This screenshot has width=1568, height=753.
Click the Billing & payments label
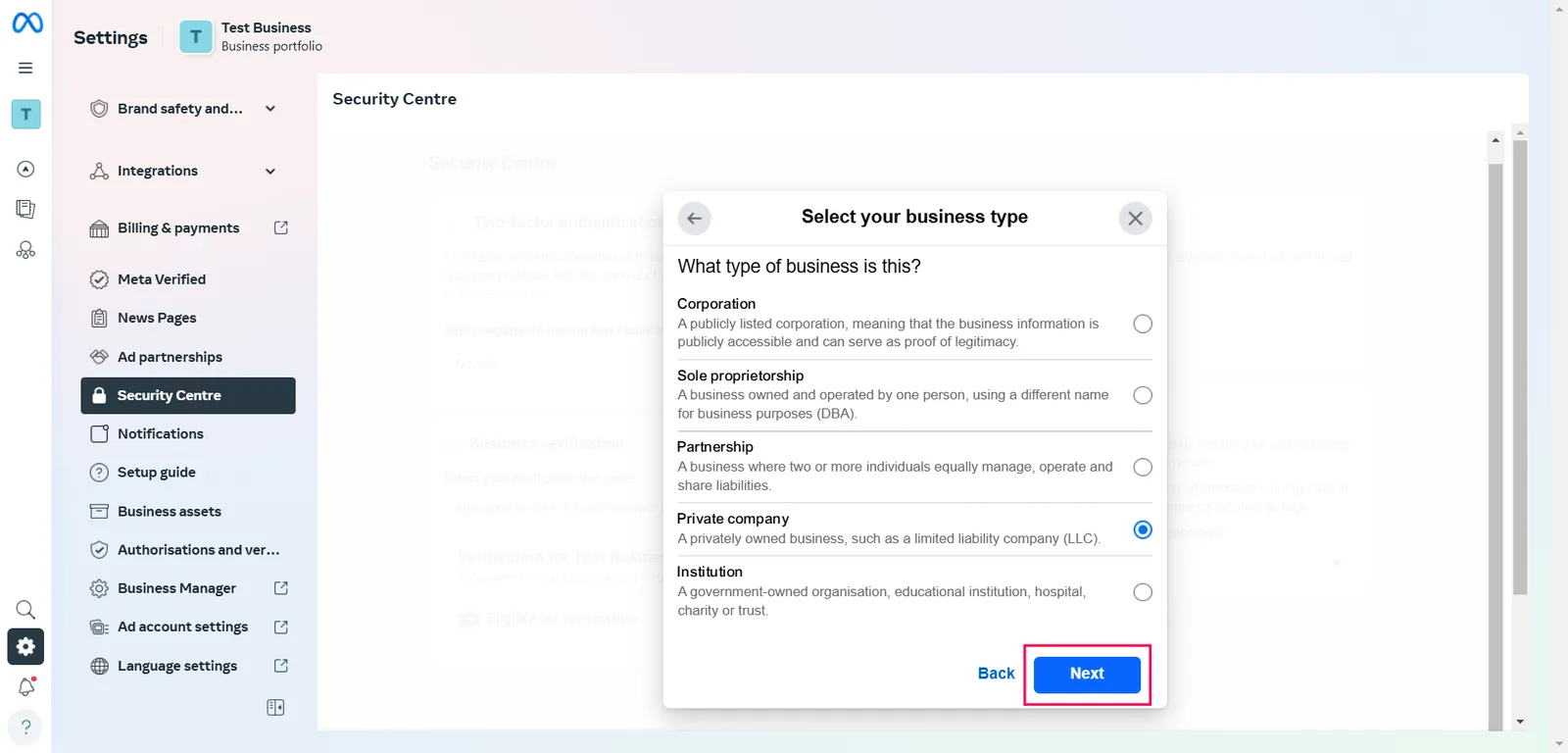[178, 227]
